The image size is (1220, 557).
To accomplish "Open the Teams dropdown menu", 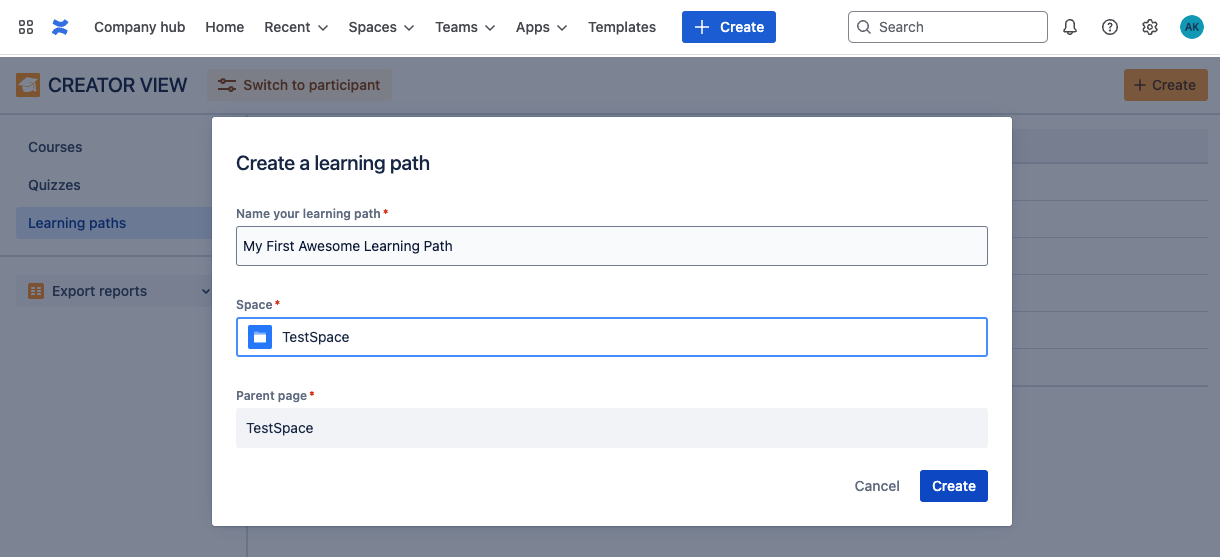I will (x=465, y=27).
